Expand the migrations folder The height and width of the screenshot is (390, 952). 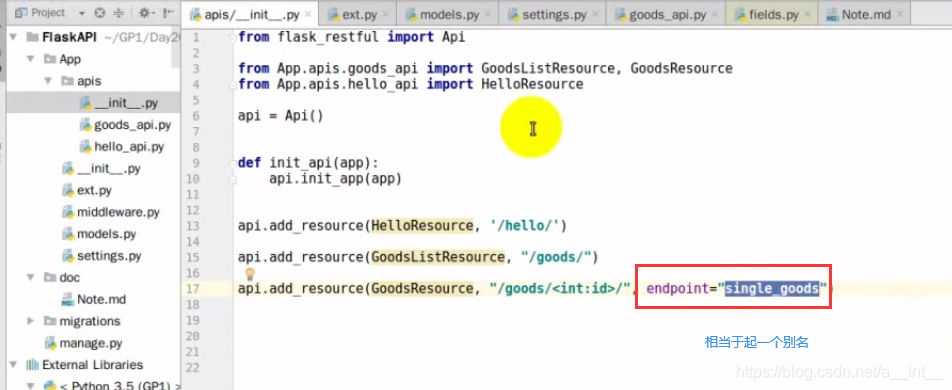coord(30,321)
